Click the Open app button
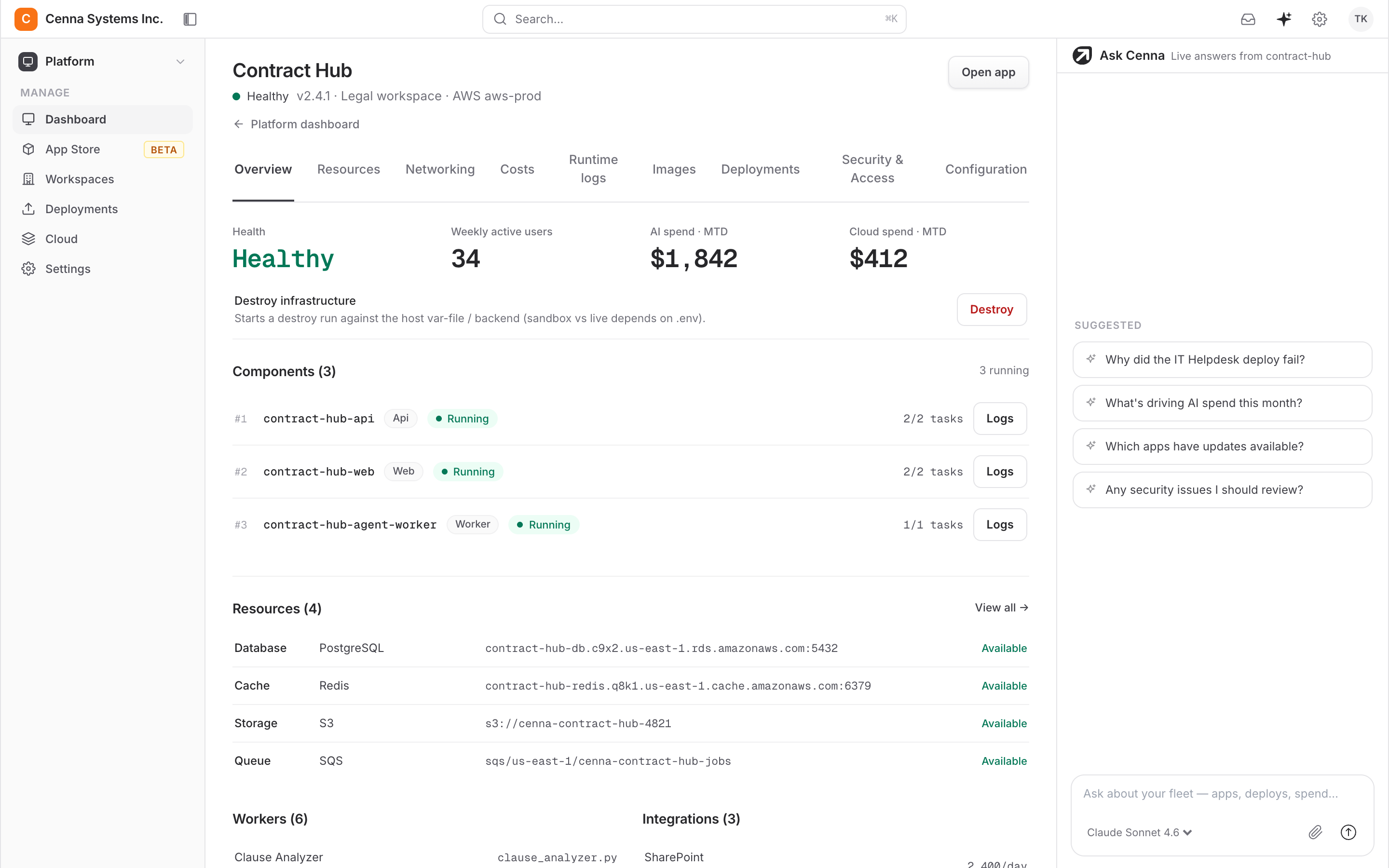This screenshot has height=868, width=1389. coord(988,72)
